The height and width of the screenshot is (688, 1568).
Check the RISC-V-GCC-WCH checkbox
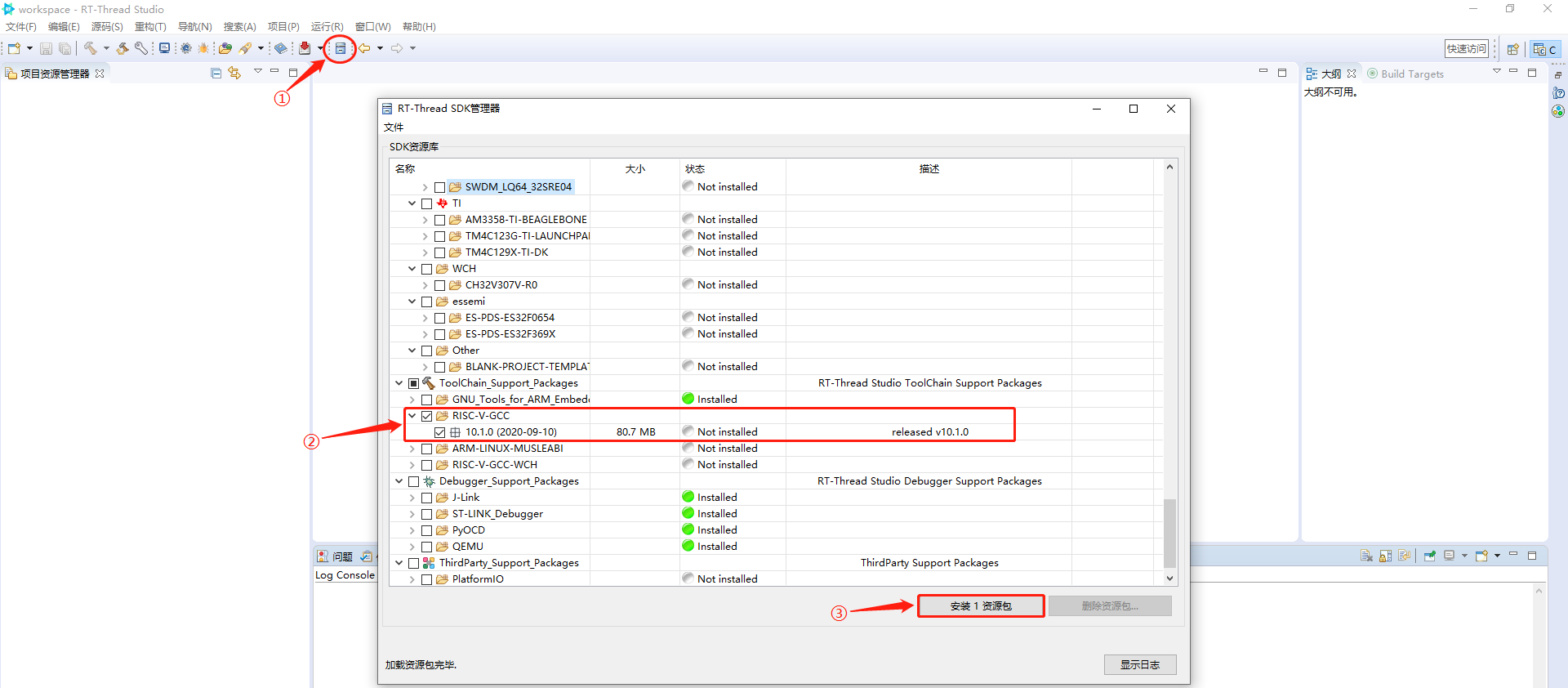[427, 465]
